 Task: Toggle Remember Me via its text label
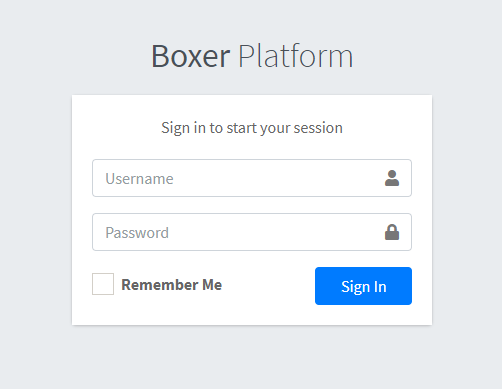(172, 285)
